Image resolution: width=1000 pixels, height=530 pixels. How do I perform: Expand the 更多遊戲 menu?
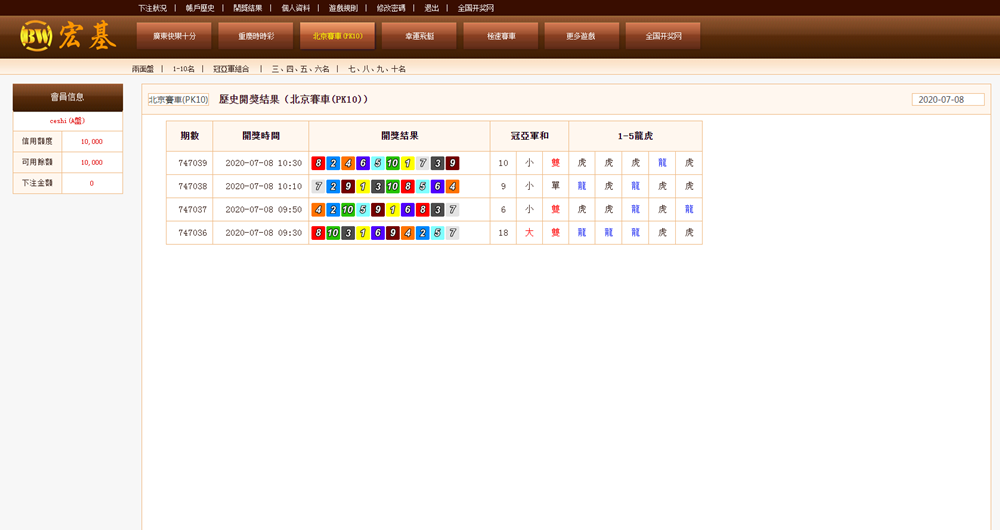point(581,36)
